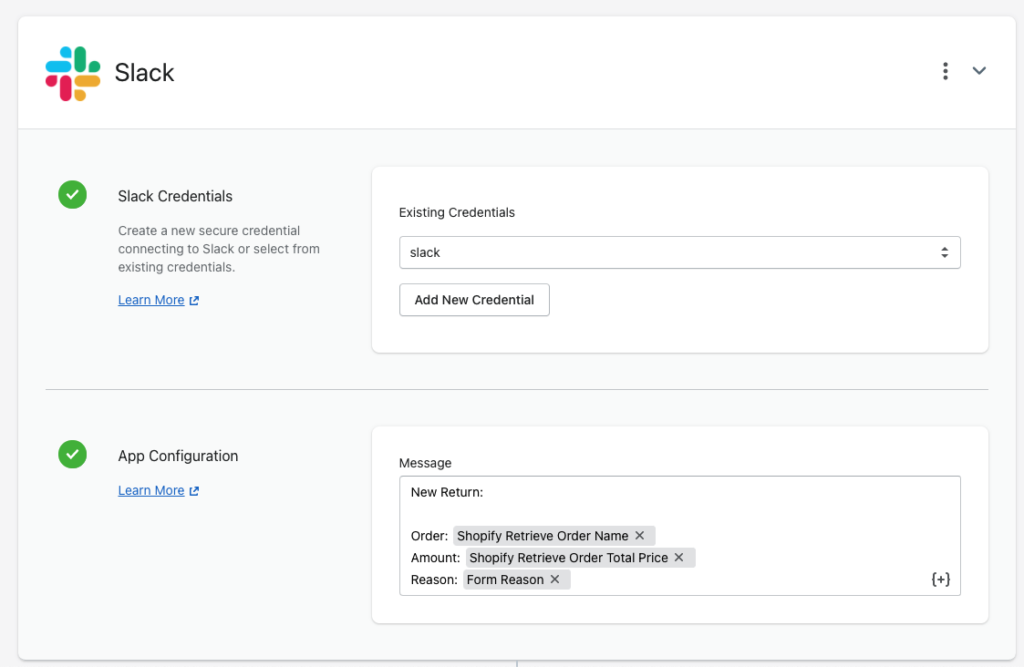Click the Slack Credentials green checkmark
Screen dimensions: 1024x667
tap(72, 195)
